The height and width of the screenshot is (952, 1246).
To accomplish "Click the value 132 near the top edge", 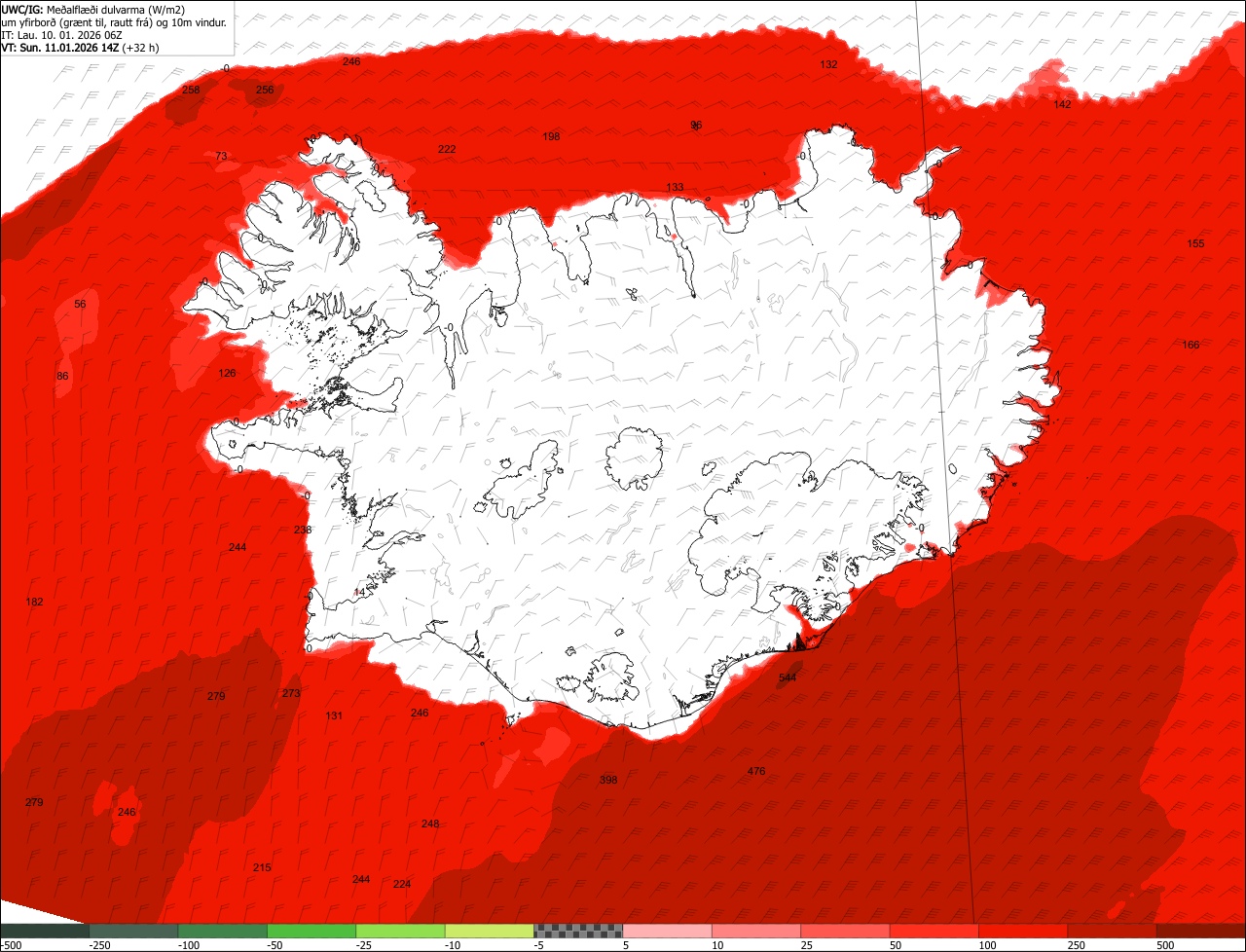I will [x=828, y=64].
